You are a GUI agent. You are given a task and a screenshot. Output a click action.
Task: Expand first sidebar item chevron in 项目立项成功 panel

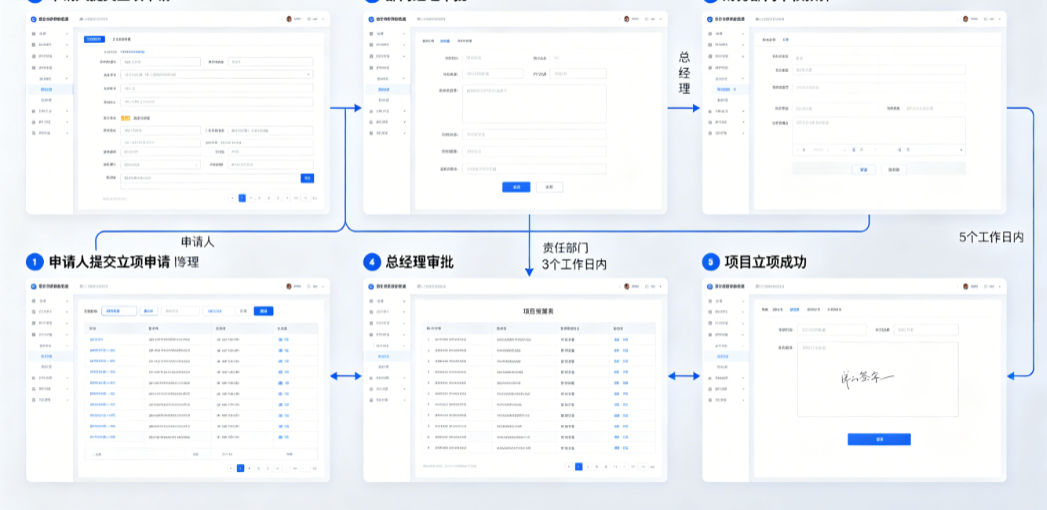pos(744,302)
